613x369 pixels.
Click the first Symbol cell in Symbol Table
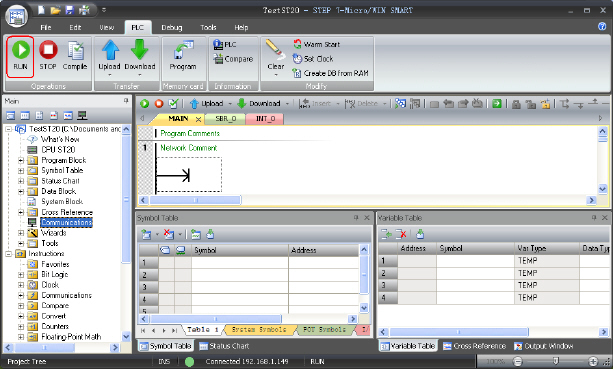(x=240, y=262)
